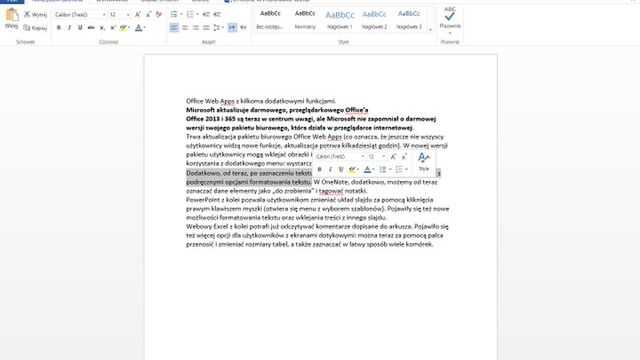This screenshot has height=360, width=640.
Task: Click mini toolbar font color icon
Action: (x=367, y=169)
